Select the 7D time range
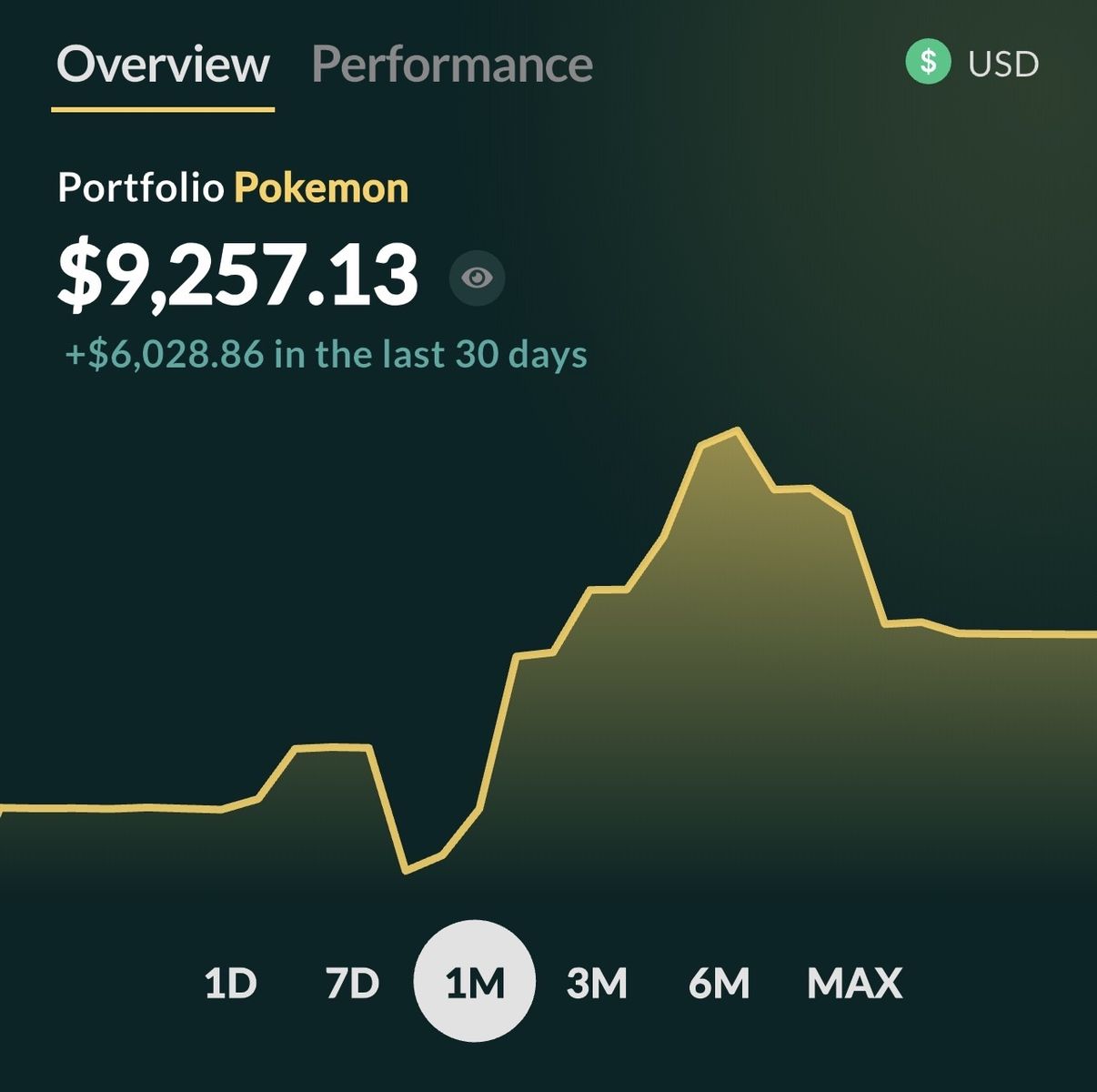 pos(352,983)
